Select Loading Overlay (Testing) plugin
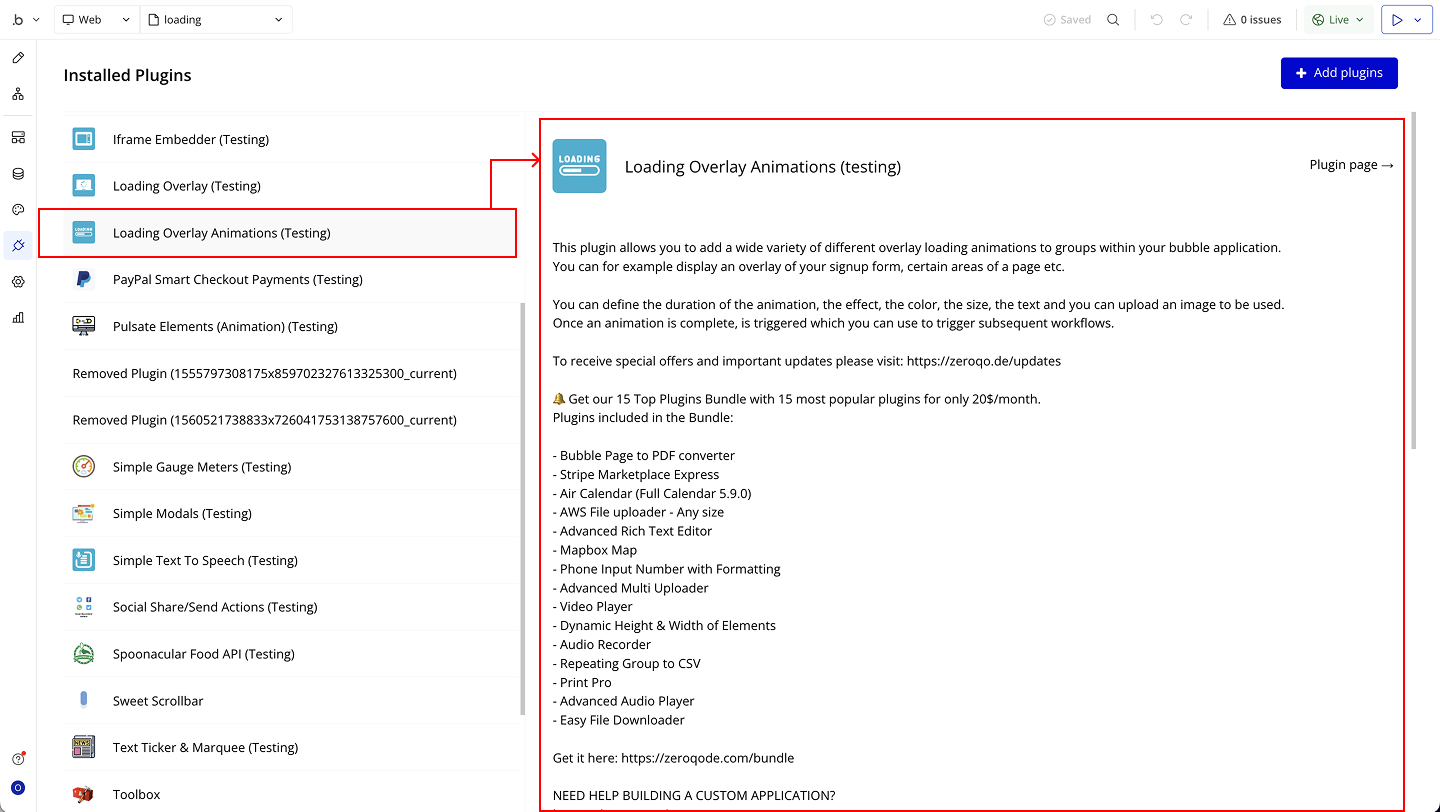Image resolution: width=1440 pixels, height=812 pixels. (x=294, y=186)
